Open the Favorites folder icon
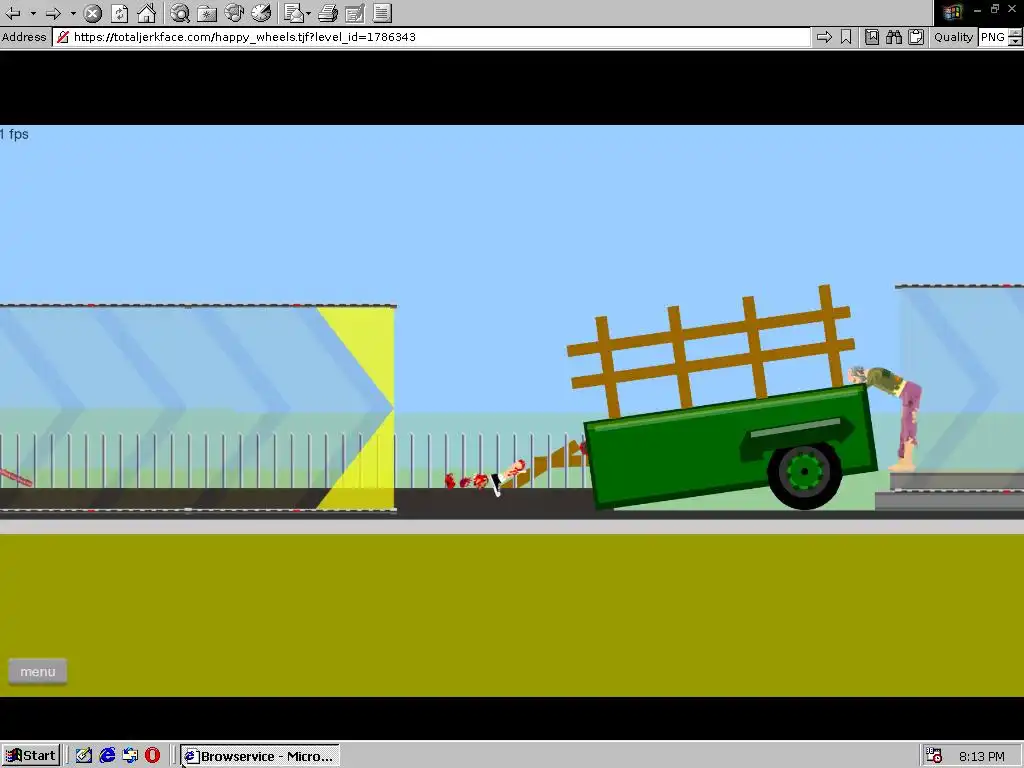This screenshot has width=1024, height=768. (x=207, y=13)
